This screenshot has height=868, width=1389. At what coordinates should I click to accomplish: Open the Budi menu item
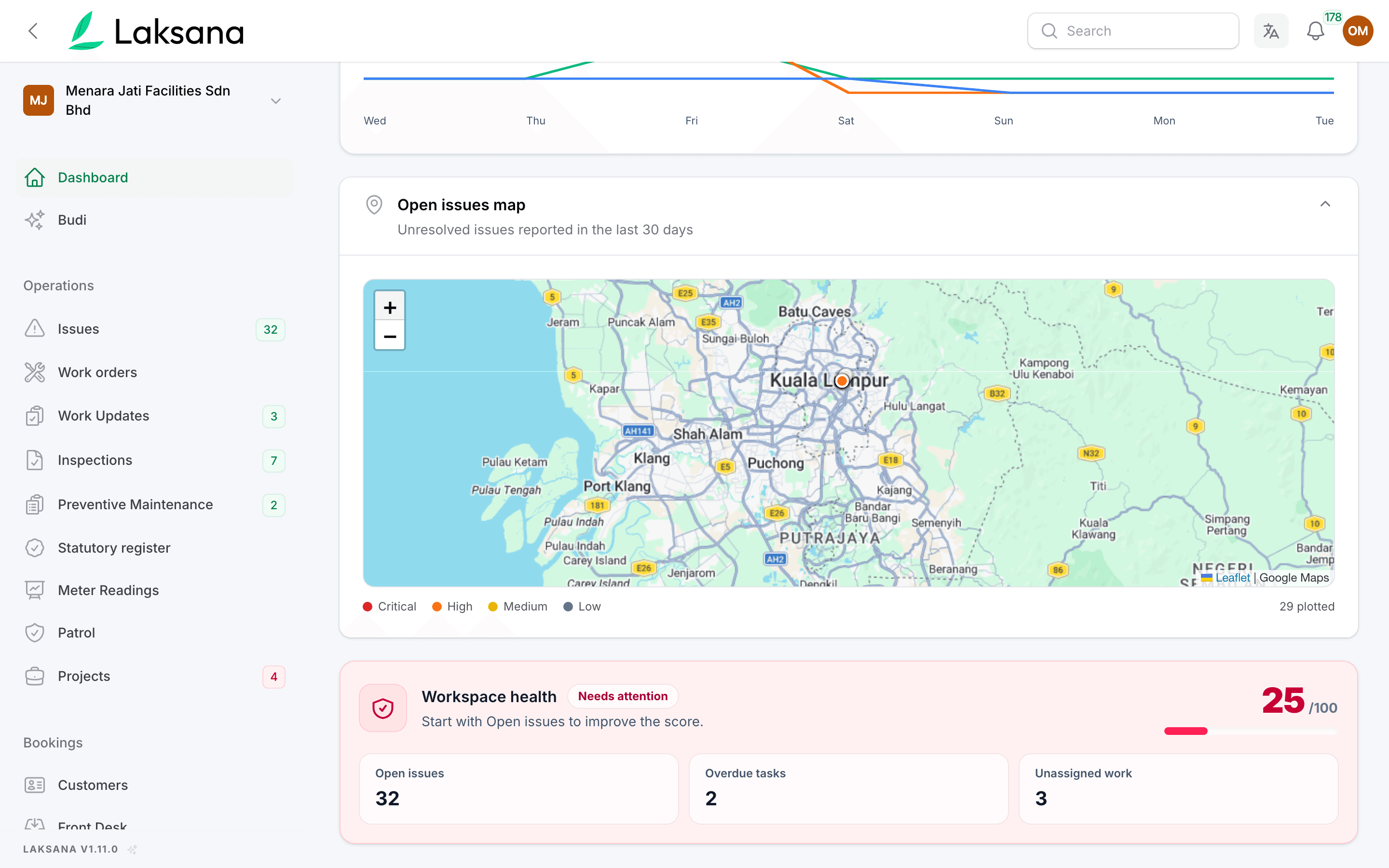pyautogui.click(x=154, y=220)
